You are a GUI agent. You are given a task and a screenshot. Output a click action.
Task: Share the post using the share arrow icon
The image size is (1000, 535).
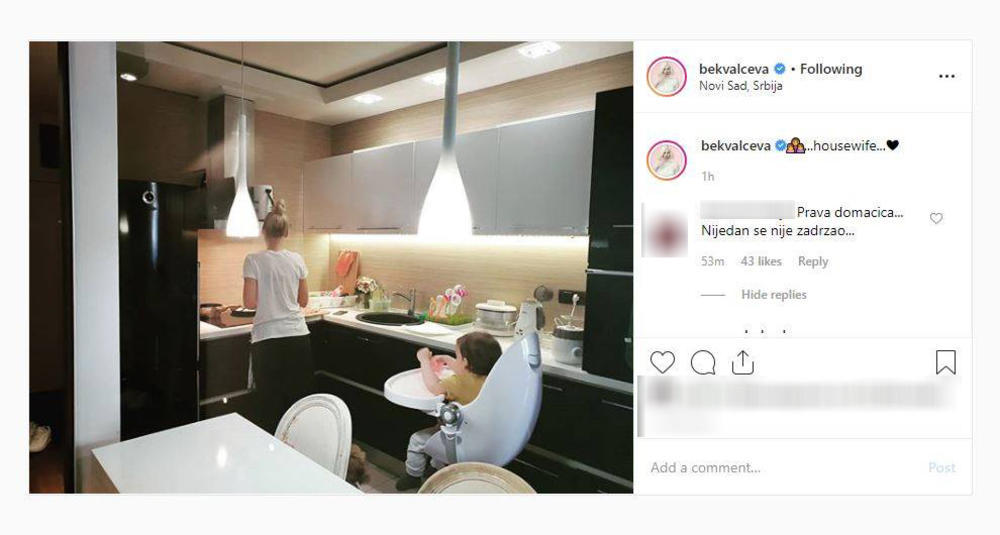[742, 362]
